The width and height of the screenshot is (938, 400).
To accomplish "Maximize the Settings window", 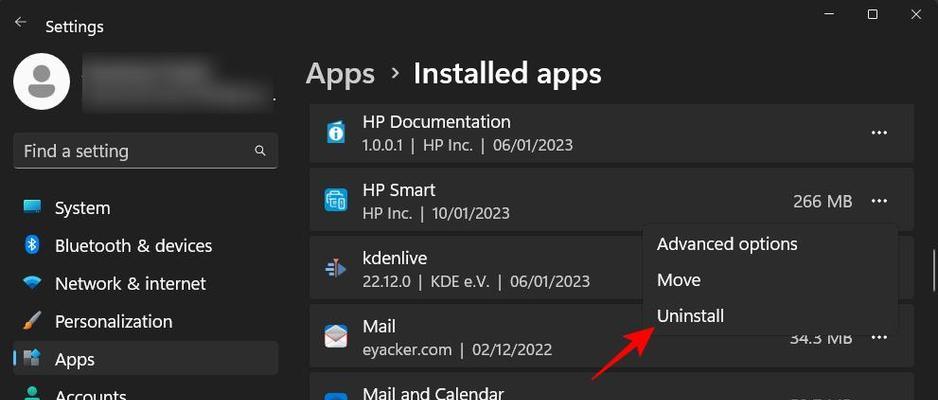I will coord(873,14).
